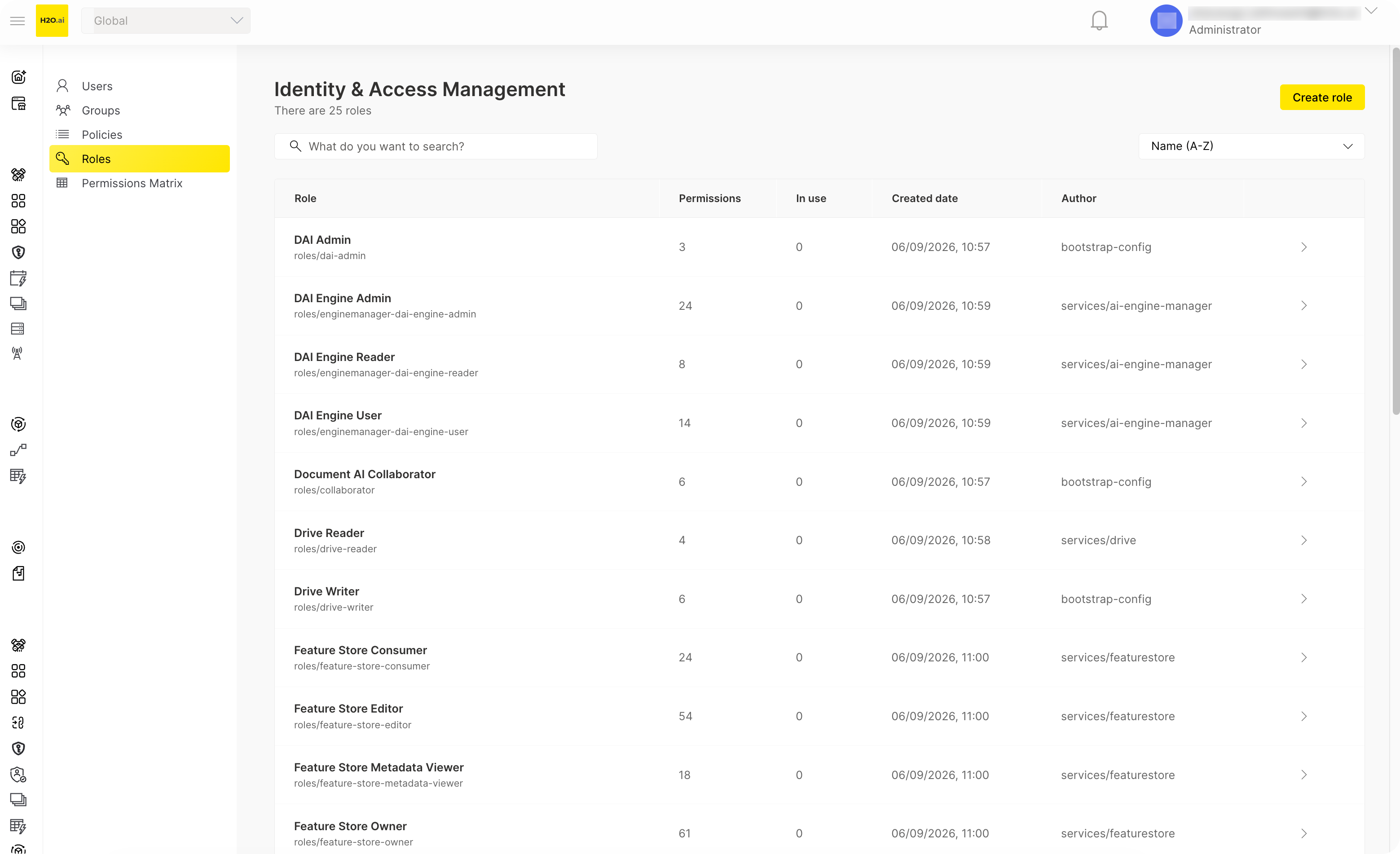The height and width of the screenshot is (854, 1400).
Task: Go to the Policies section
Action: 140,135
